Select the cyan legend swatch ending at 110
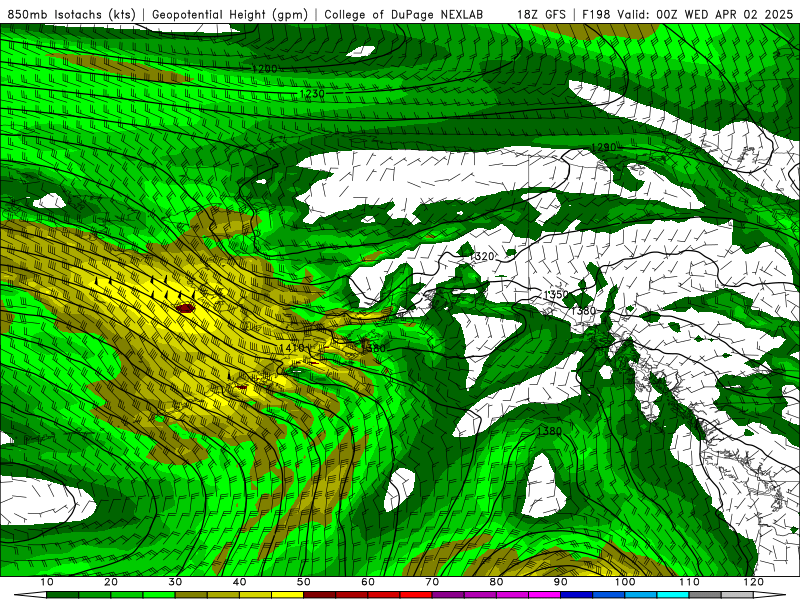The height and width of the screenshot is (600, 800). (673, 595)
